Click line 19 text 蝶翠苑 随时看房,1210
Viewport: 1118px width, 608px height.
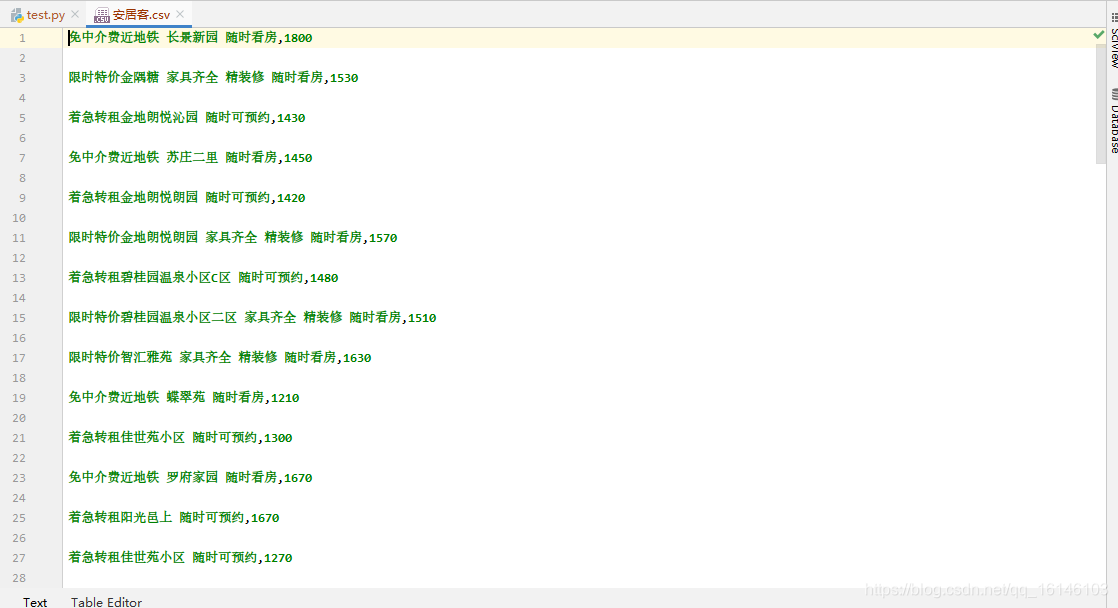pyautogui.click(x=233, y=397)
